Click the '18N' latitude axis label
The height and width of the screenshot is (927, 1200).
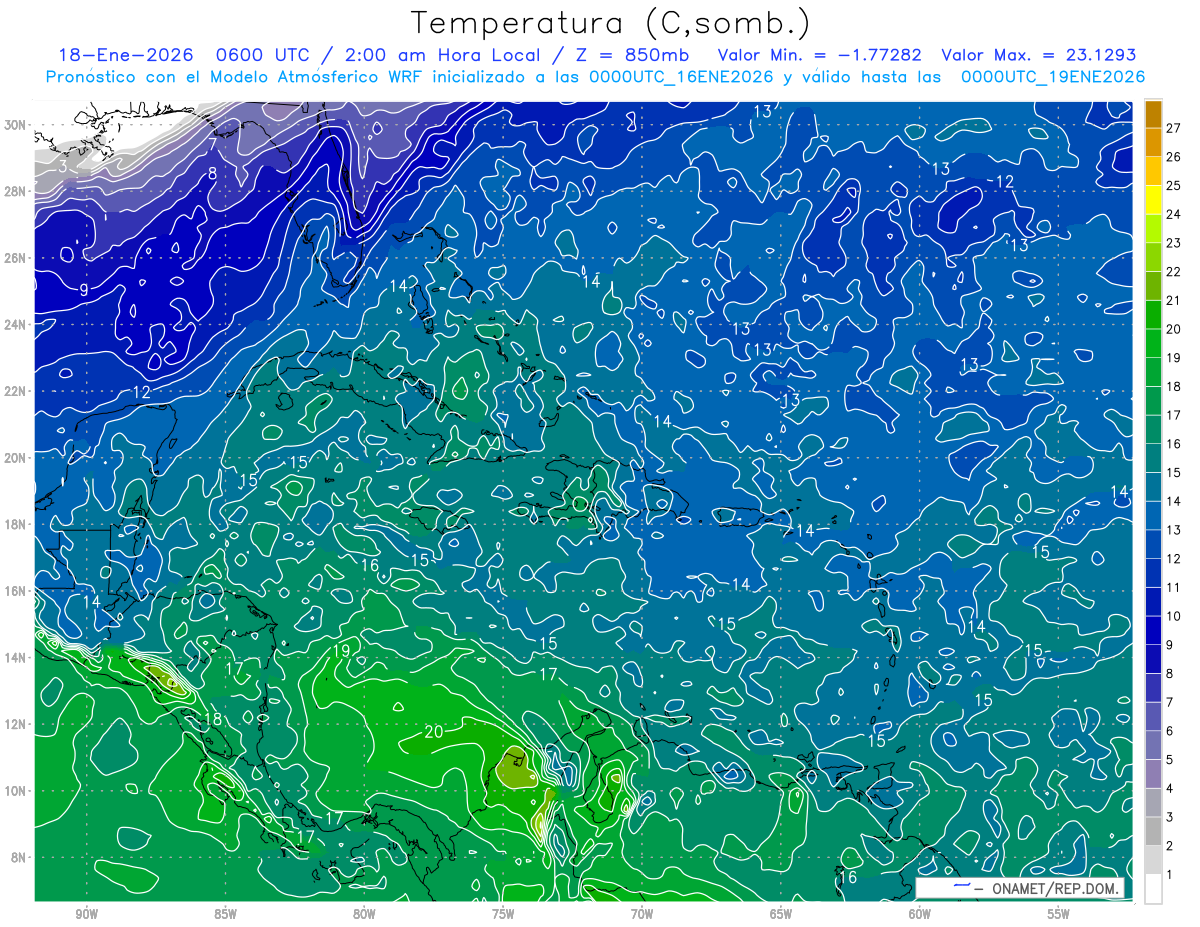(16, 524)
